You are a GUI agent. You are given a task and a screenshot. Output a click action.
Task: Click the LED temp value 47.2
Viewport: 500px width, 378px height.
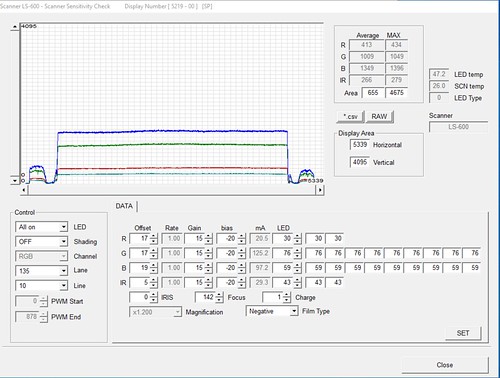(439, 74)
